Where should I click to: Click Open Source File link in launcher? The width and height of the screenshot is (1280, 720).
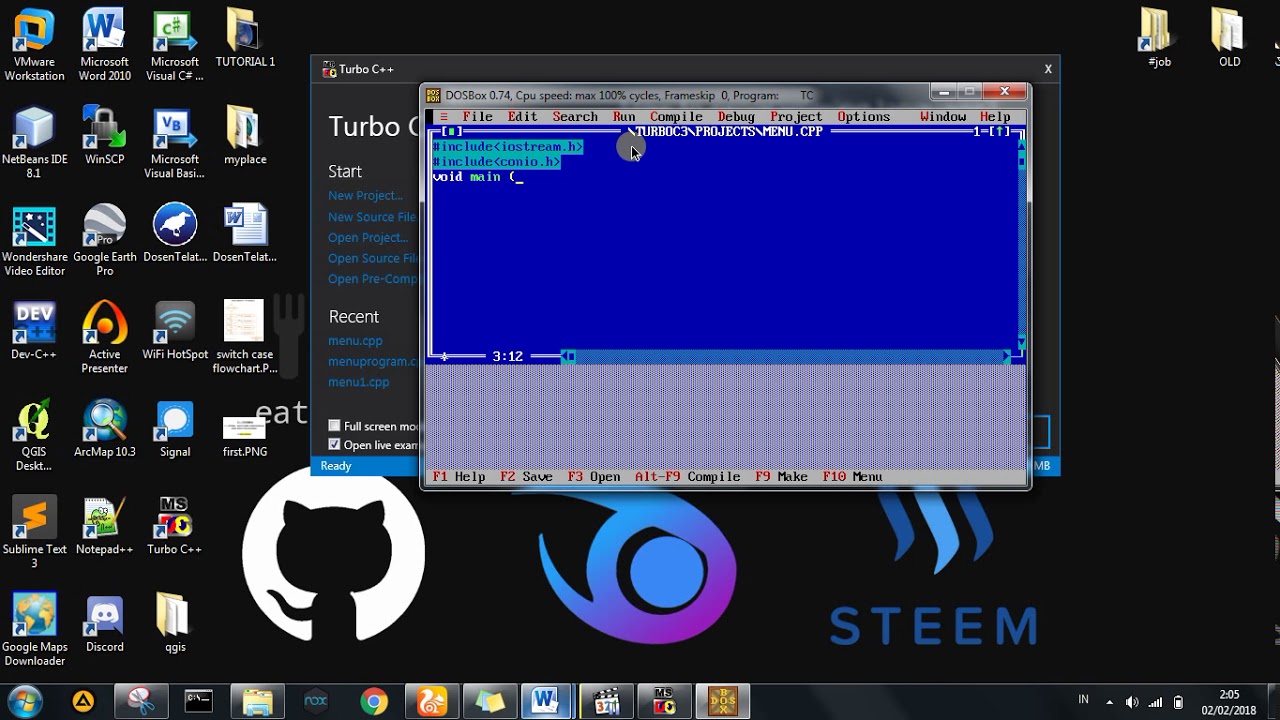373,259
